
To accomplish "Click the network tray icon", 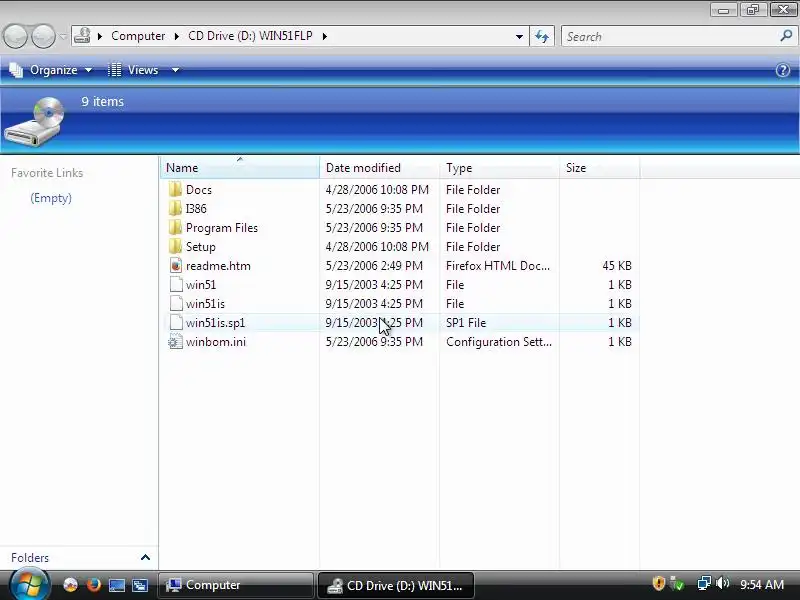I will [x=704, y=583].
